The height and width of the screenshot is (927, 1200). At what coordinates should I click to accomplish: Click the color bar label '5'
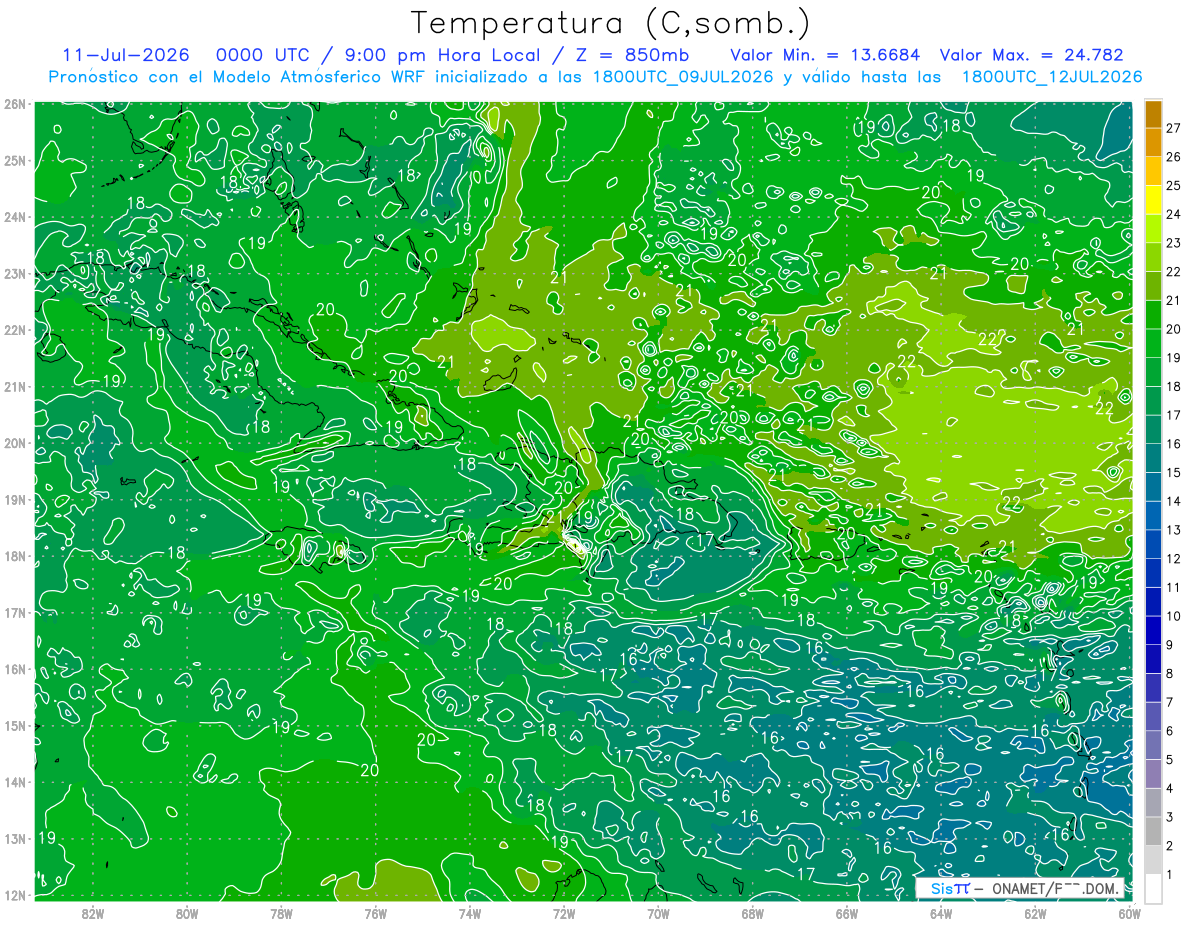1170,760
